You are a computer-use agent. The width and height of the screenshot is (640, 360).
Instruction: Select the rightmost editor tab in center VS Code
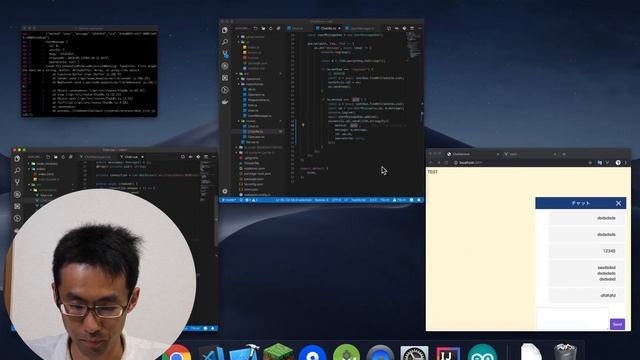point(361,29)
